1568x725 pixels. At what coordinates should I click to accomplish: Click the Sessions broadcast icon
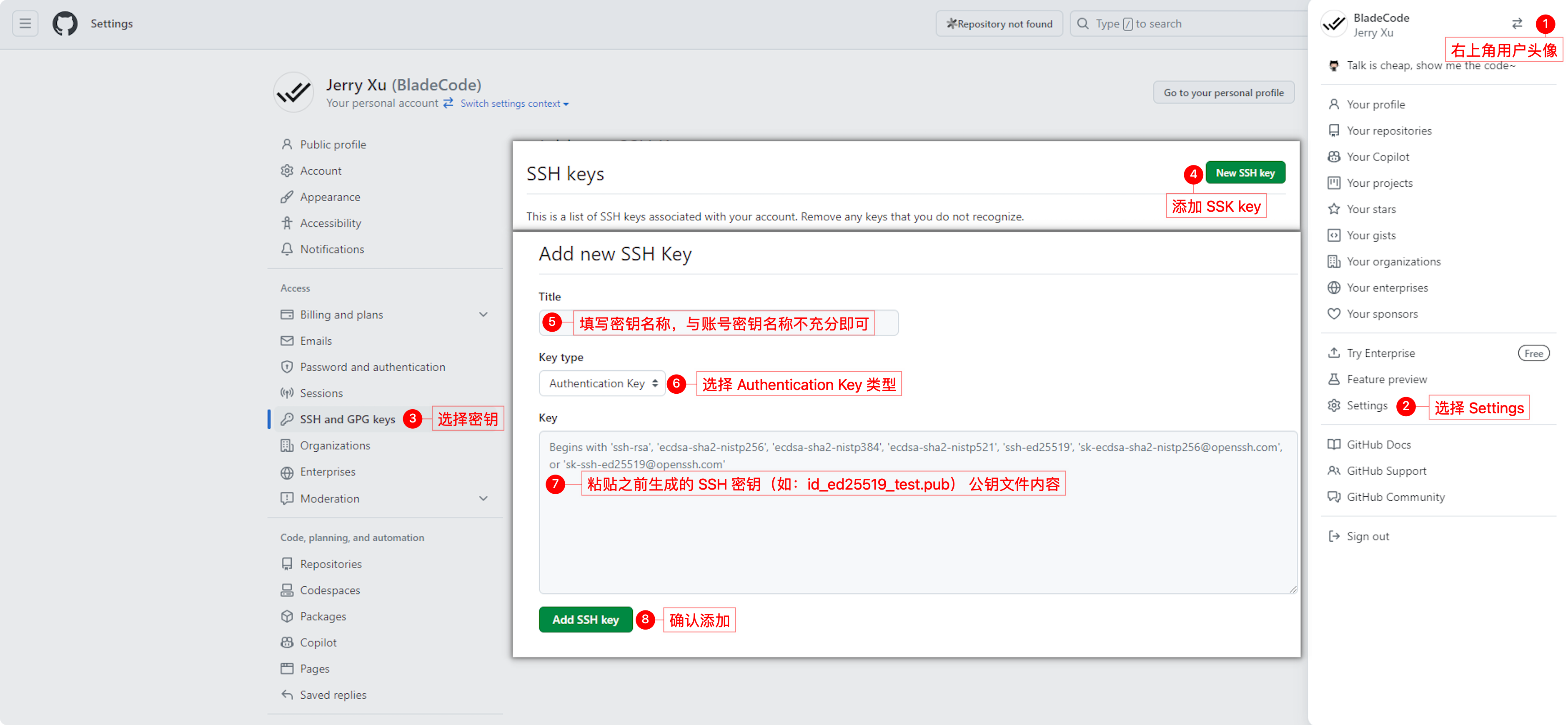287,393
